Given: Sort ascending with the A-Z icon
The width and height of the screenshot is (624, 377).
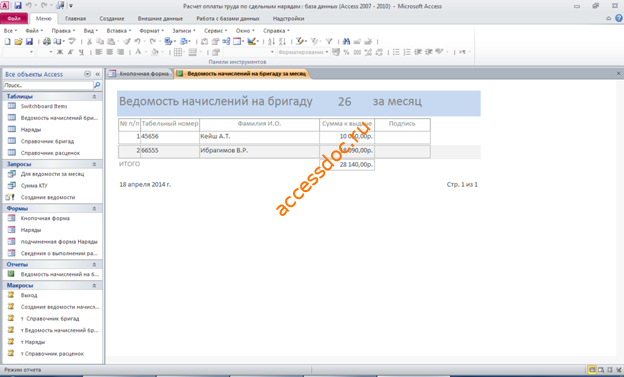Looking at the screenshot, I should pos(271,41).
